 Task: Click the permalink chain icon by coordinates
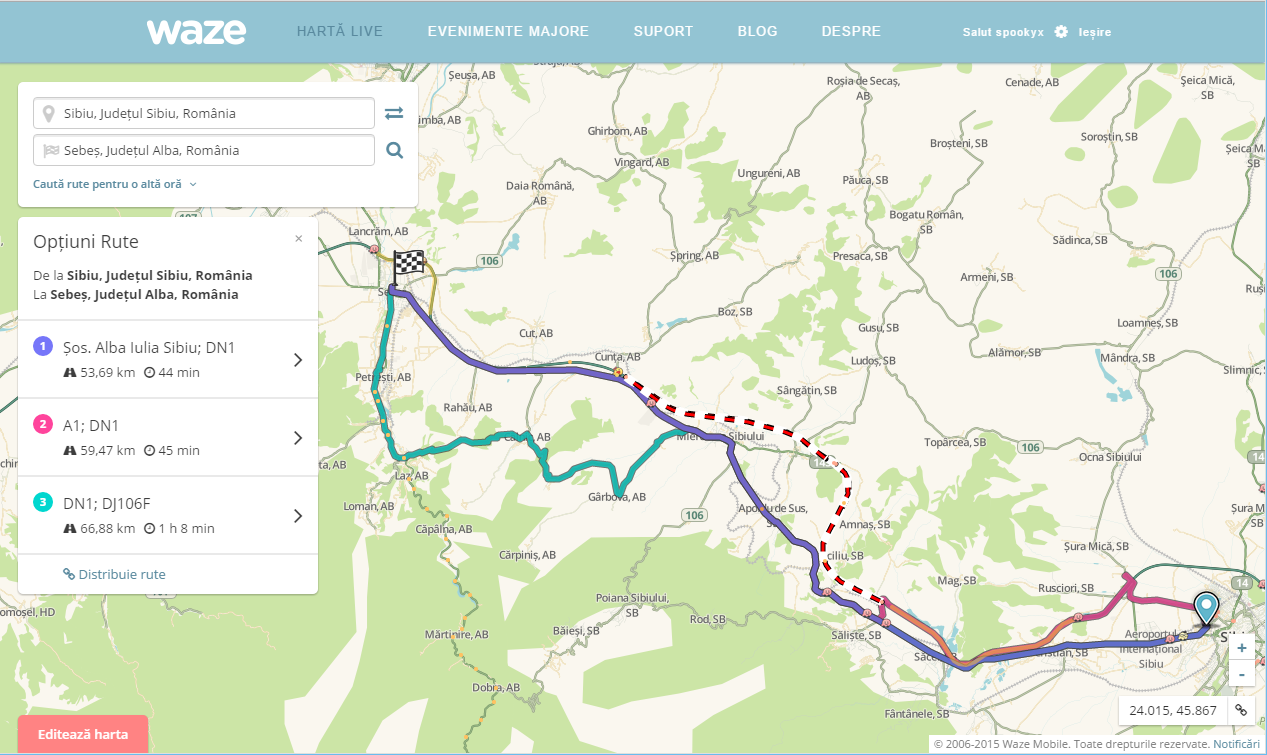click(1240, 710)
